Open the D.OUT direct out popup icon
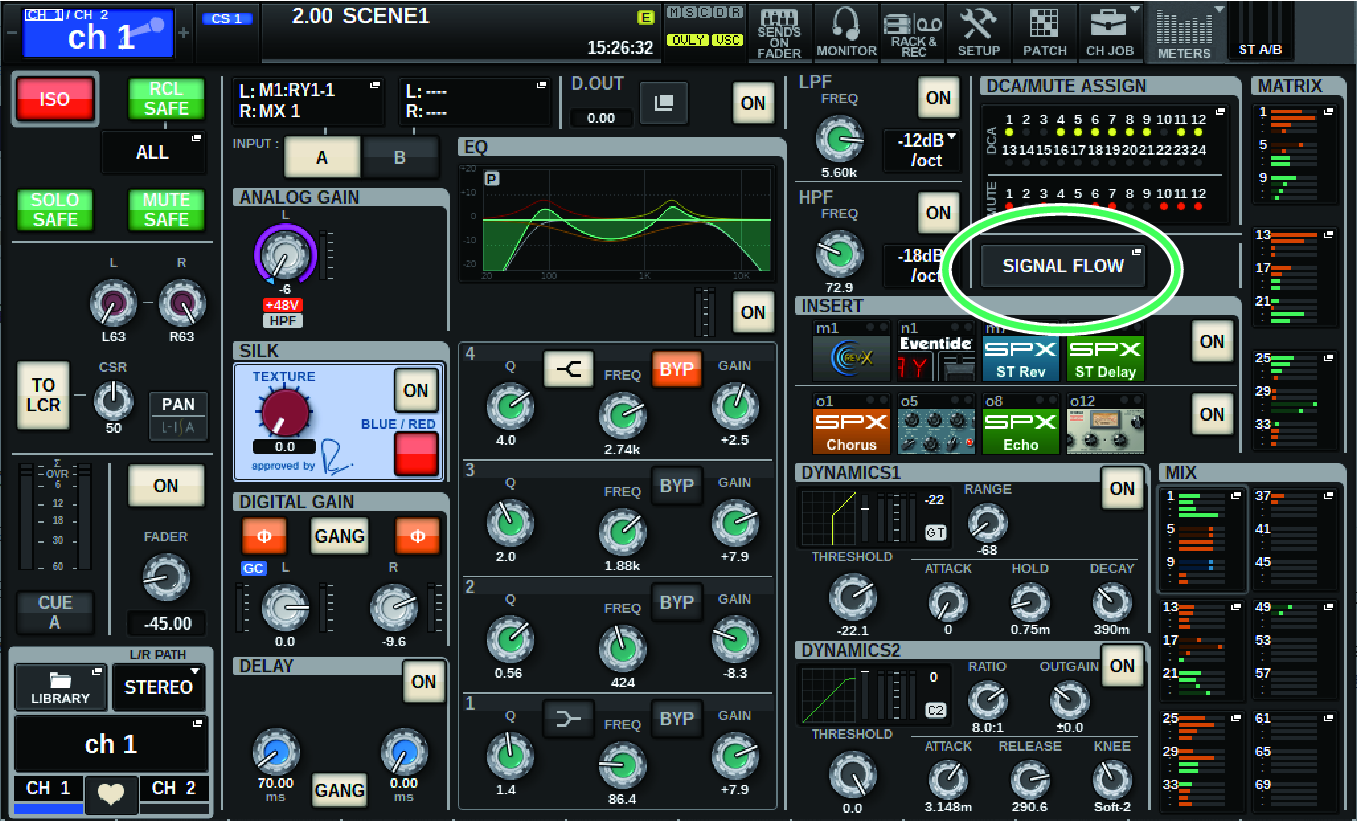The width and height of the screenshot is (1358, 821). click(x=664, y=102)
